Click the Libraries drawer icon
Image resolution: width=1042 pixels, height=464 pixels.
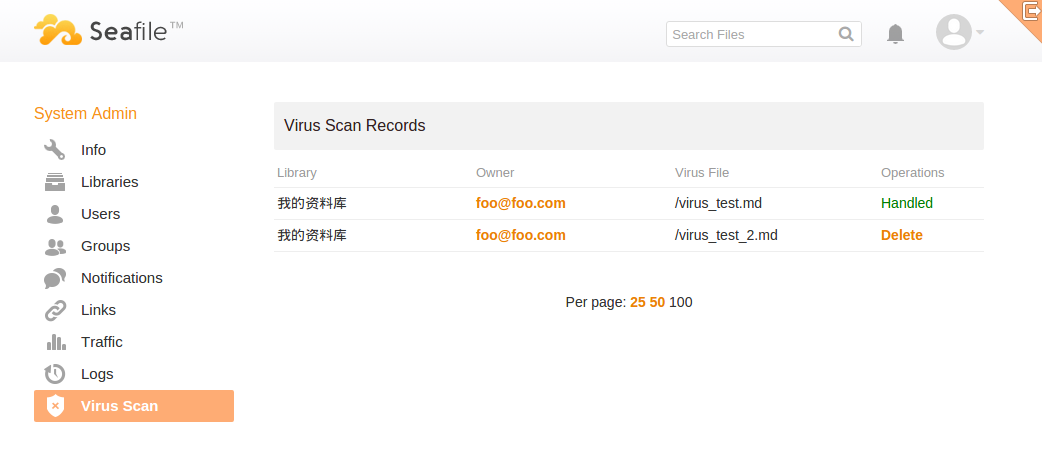click(55, 182)
